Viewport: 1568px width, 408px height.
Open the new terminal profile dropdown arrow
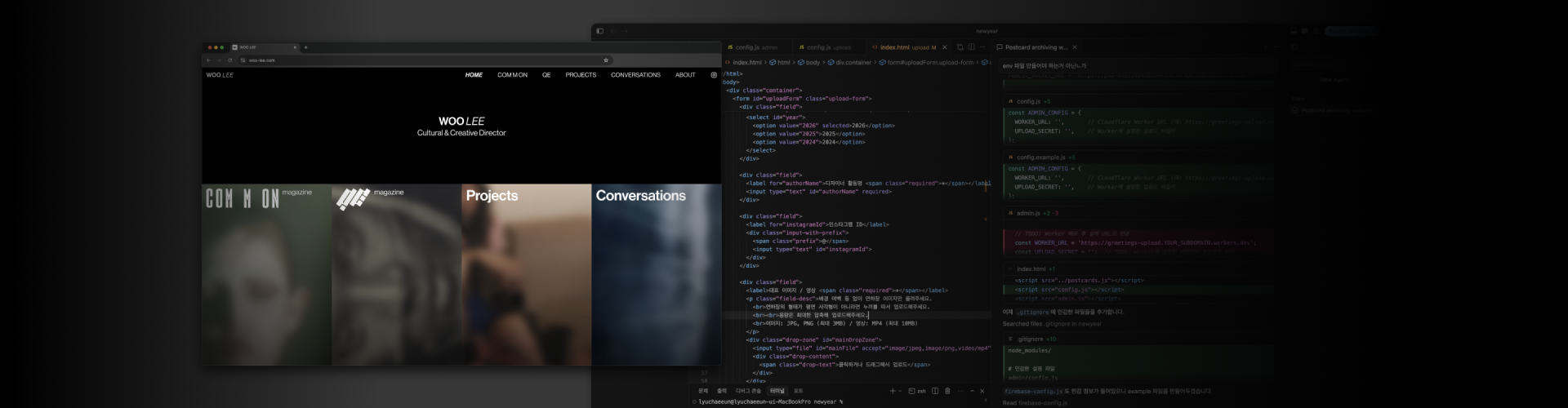[900, 391]
